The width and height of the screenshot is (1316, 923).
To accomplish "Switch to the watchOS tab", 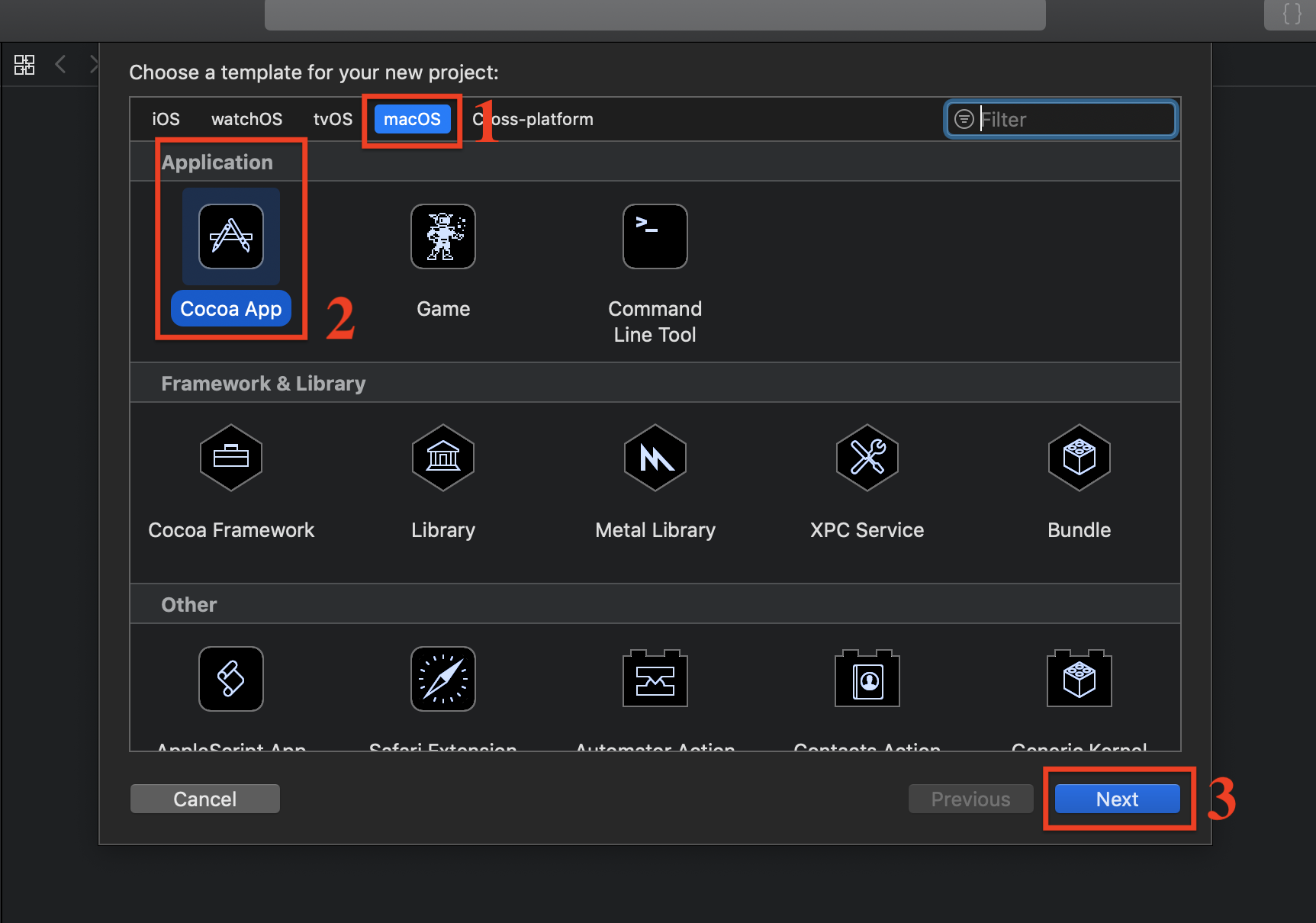I will (246, 119).
